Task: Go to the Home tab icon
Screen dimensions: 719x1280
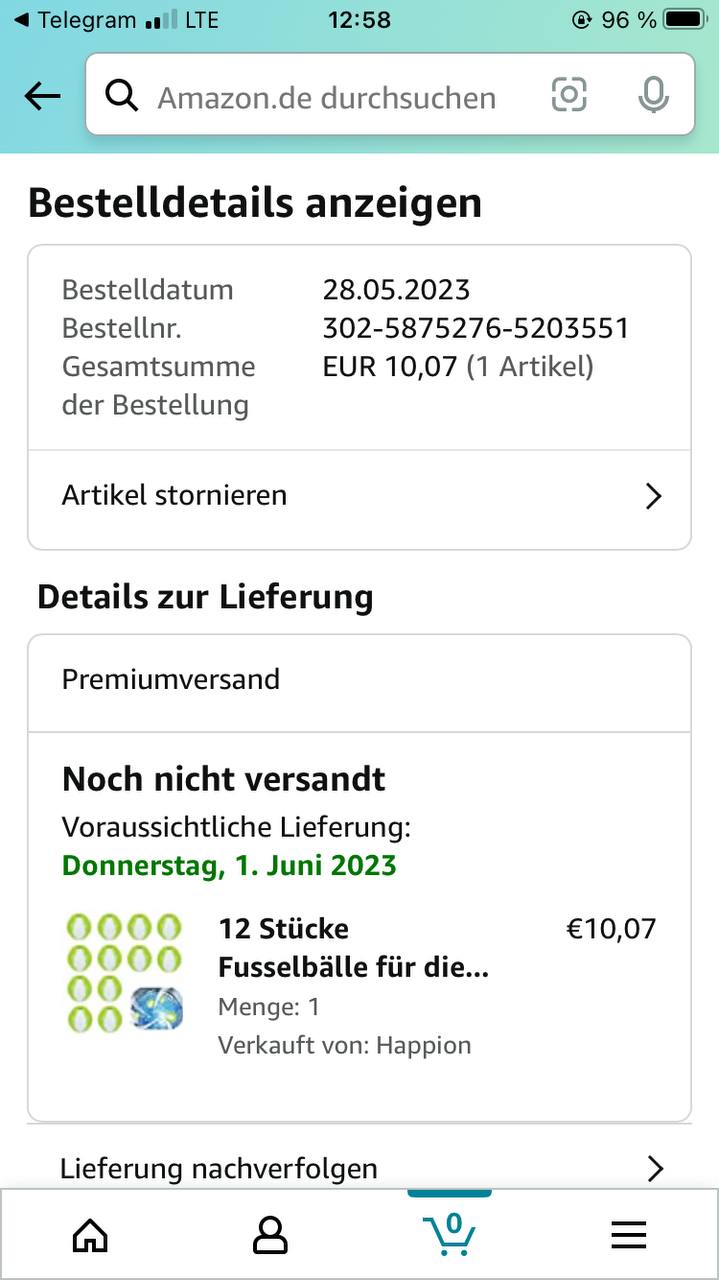Action: coord(90,1236)
